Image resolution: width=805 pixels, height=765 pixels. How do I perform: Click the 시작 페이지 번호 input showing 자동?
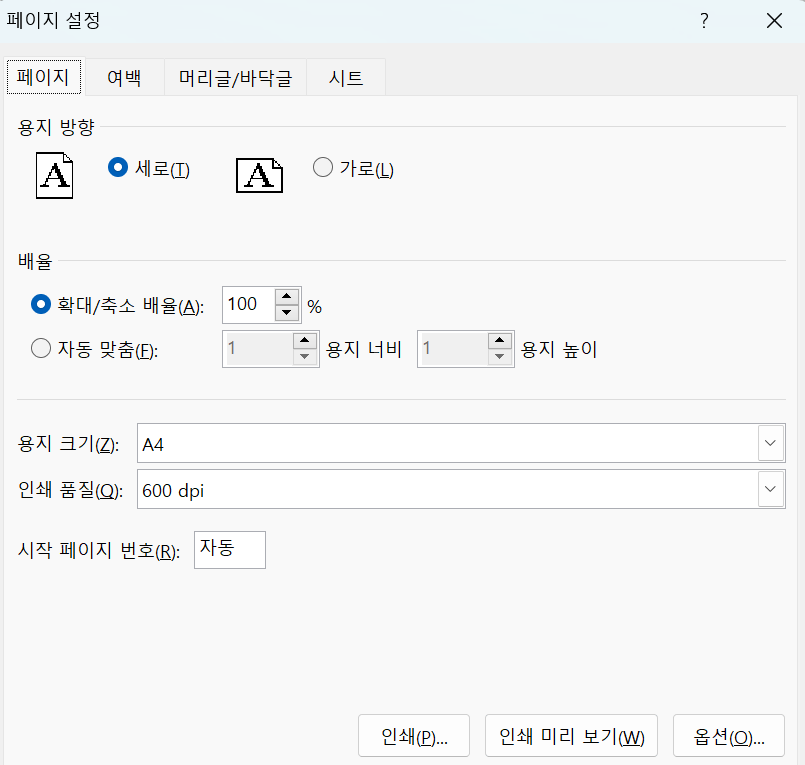click(229, 549)
